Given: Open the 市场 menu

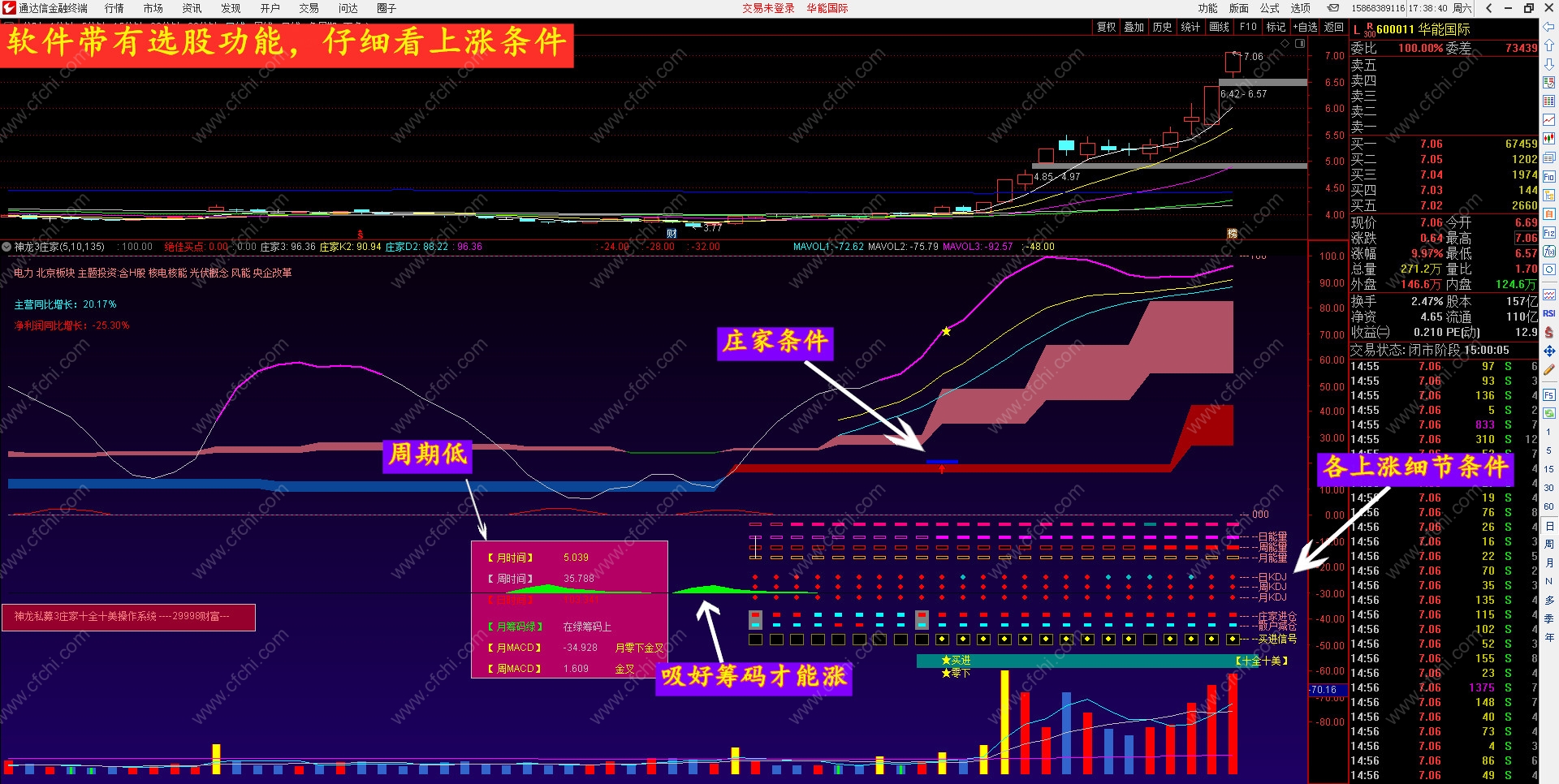Looking at the screenshot, I should coord(153,8).
